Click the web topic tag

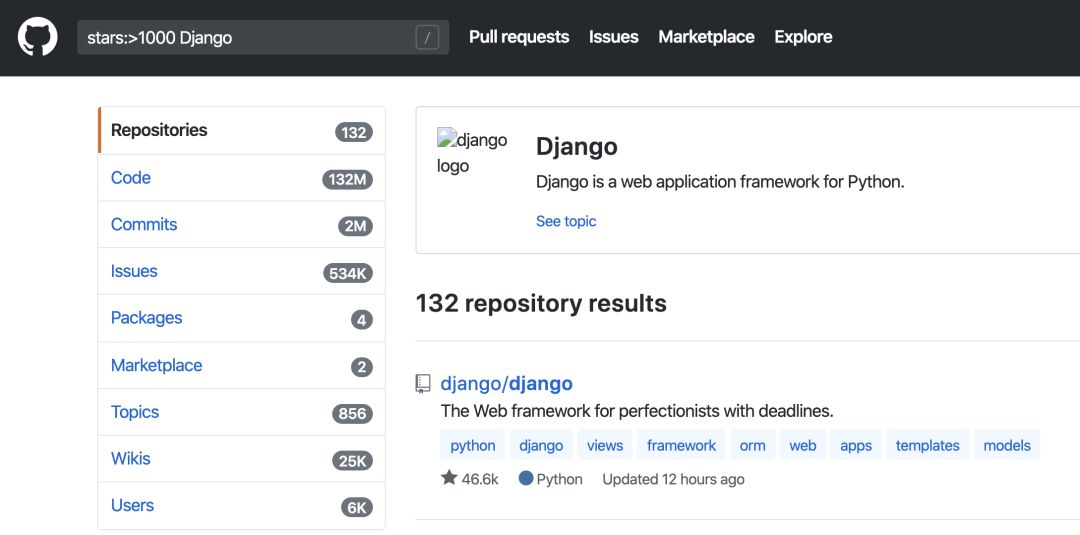802,445
